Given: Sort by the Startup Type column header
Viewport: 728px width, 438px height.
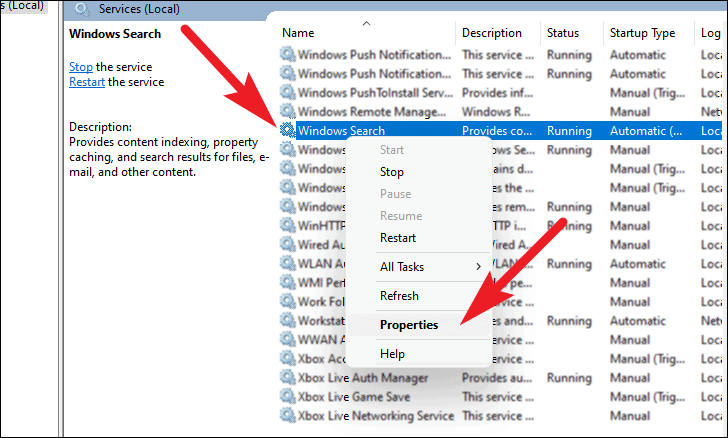Looking at the screenshot, I should tap(642, 33).
